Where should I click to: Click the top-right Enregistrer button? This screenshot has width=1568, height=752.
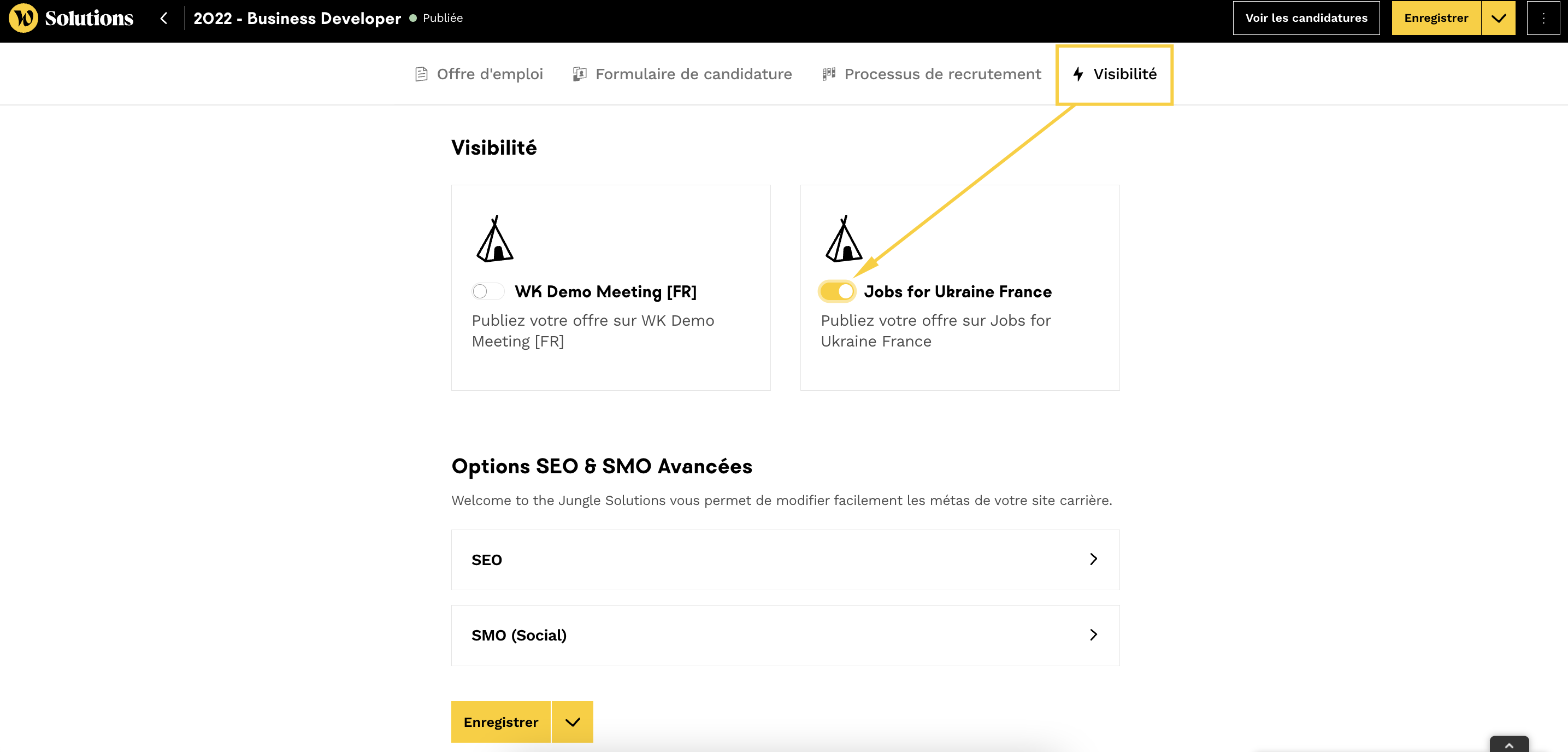(1435, 18)
